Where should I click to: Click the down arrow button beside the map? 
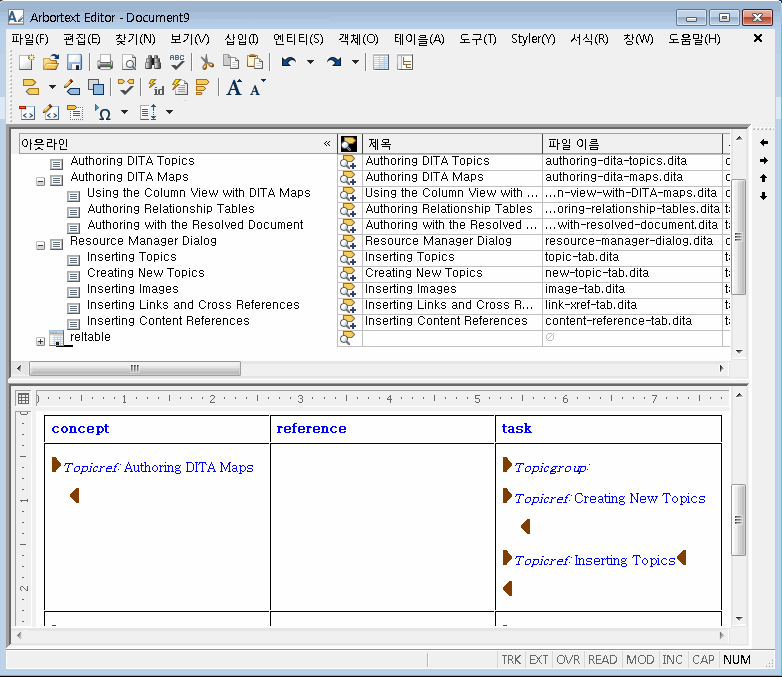click(764, 196)
